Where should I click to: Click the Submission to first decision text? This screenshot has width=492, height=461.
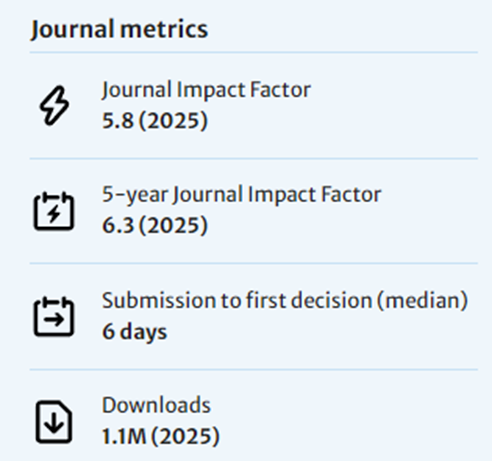point(237,300)
